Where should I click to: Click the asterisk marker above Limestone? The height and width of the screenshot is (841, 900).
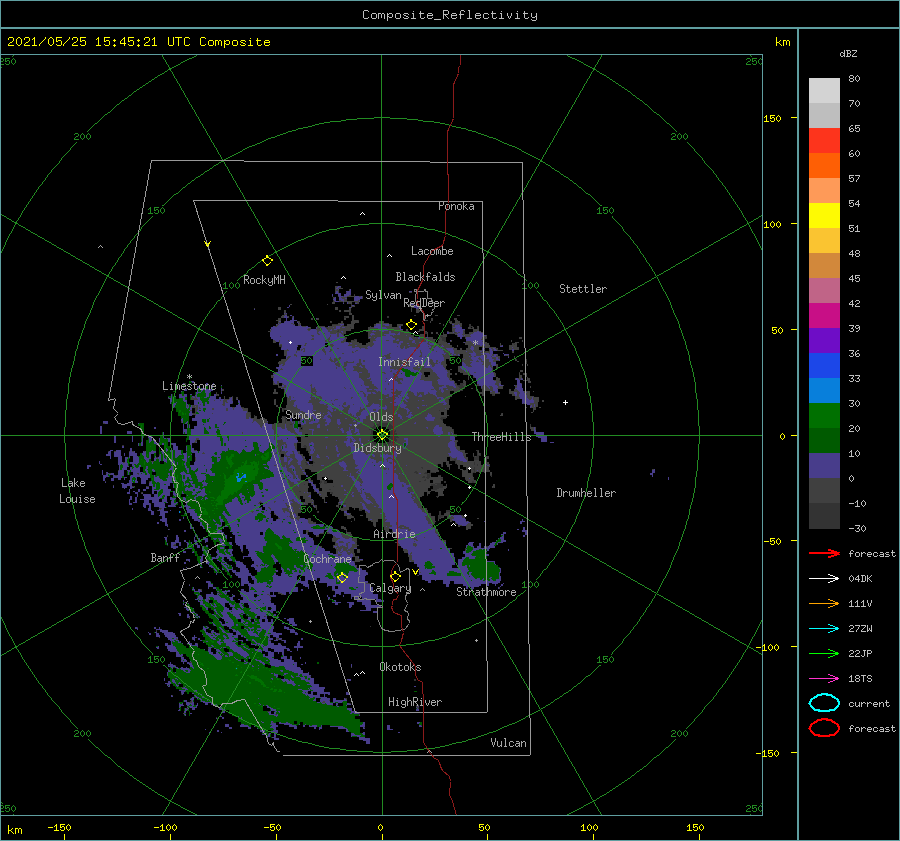(x=189, y=377)
